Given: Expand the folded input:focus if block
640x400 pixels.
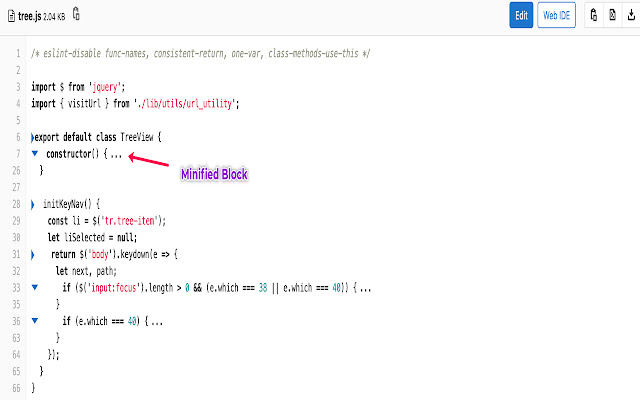Looking at the screenshot, I should point(35,287).
